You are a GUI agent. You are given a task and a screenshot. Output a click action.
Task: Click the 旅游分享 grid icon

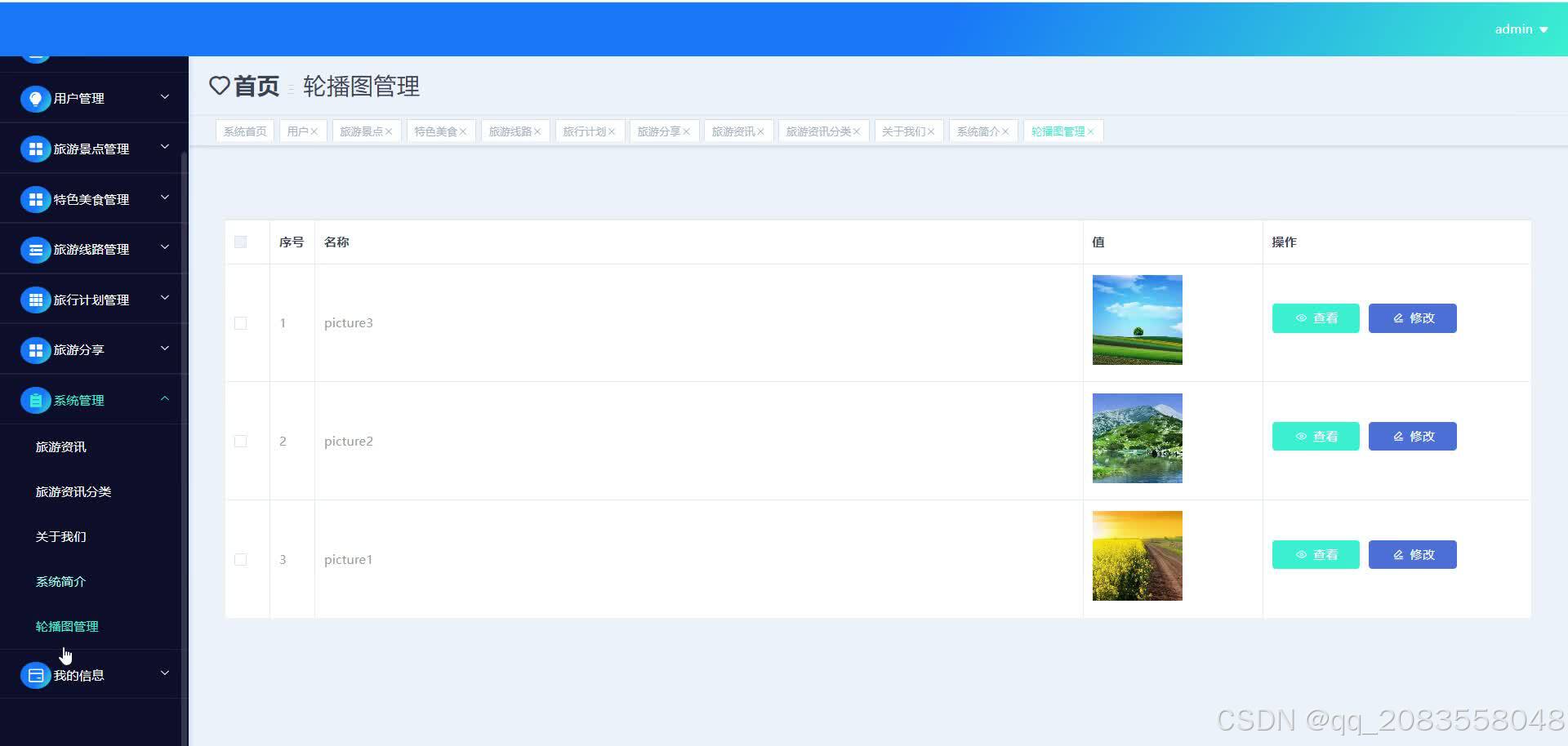(35, 350)
